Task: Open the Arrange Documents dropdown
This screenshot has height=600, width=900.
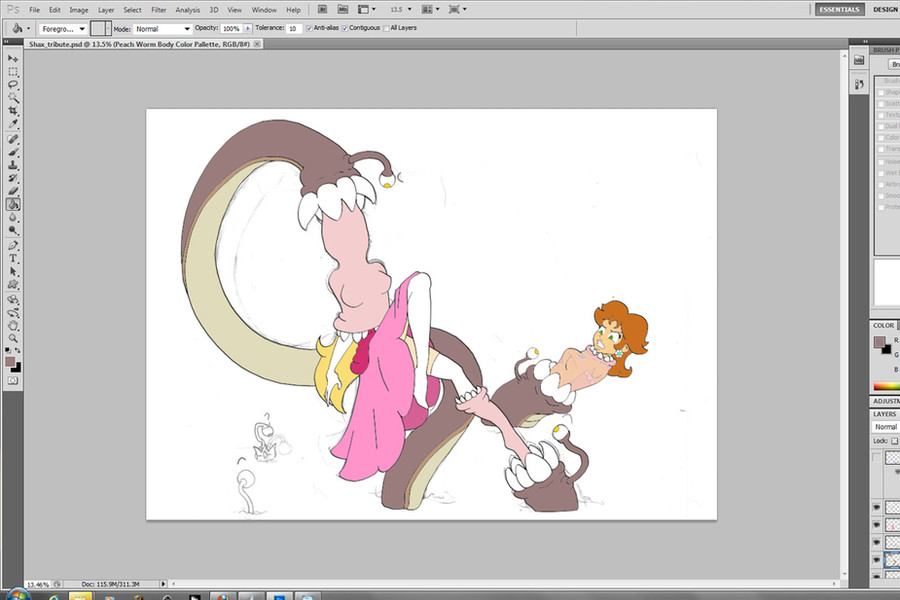Action: coord(430,9)
